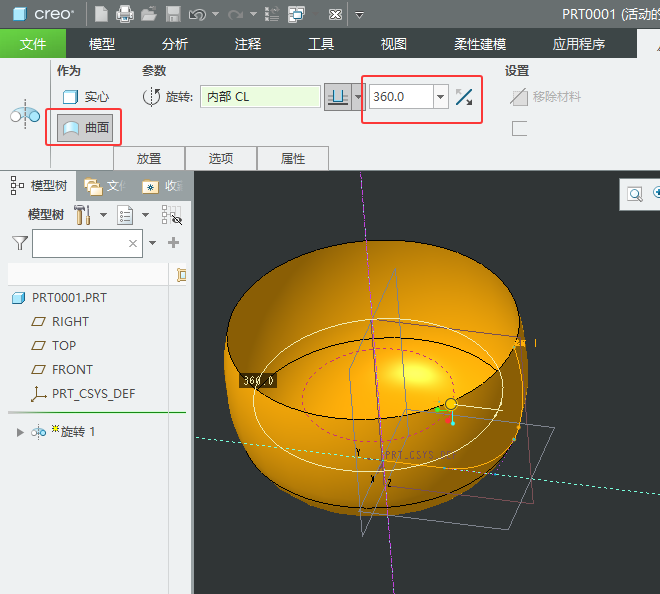Click the New file icon in quick access toolbar
Screen dimensions: 660x594
(101, 14)
